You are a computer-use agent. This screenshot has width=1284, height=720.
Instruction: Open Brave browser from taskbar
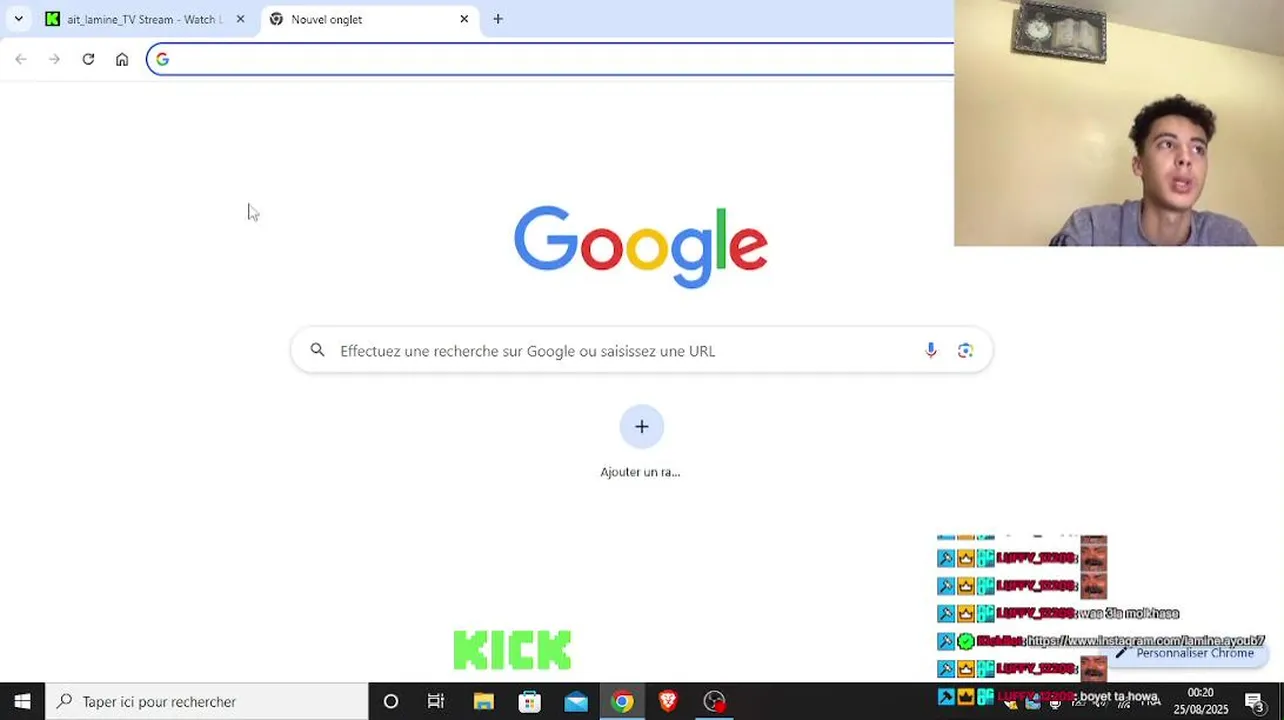pos(668,701)
